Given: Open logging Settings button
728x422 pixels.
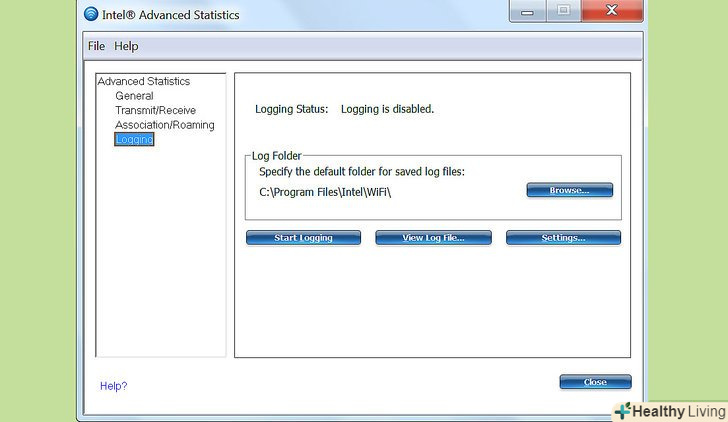Looking at the screenshot, I should [x=563, y=238].
